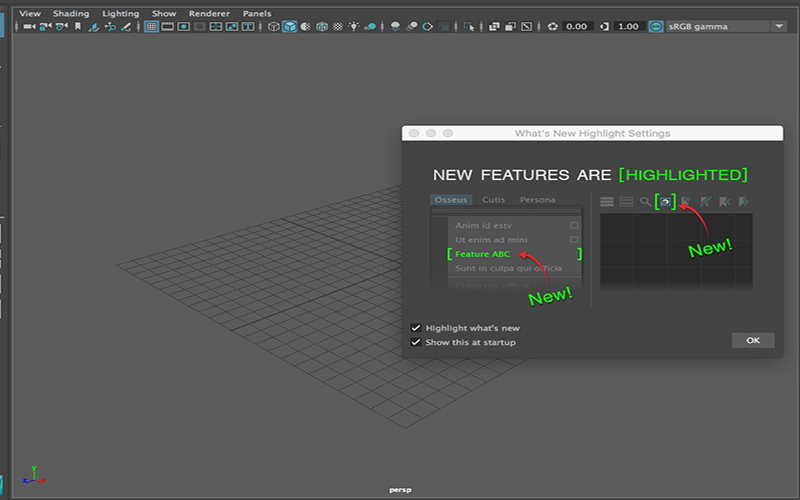
Task: Open the Lighting menu
Action: 120,13
